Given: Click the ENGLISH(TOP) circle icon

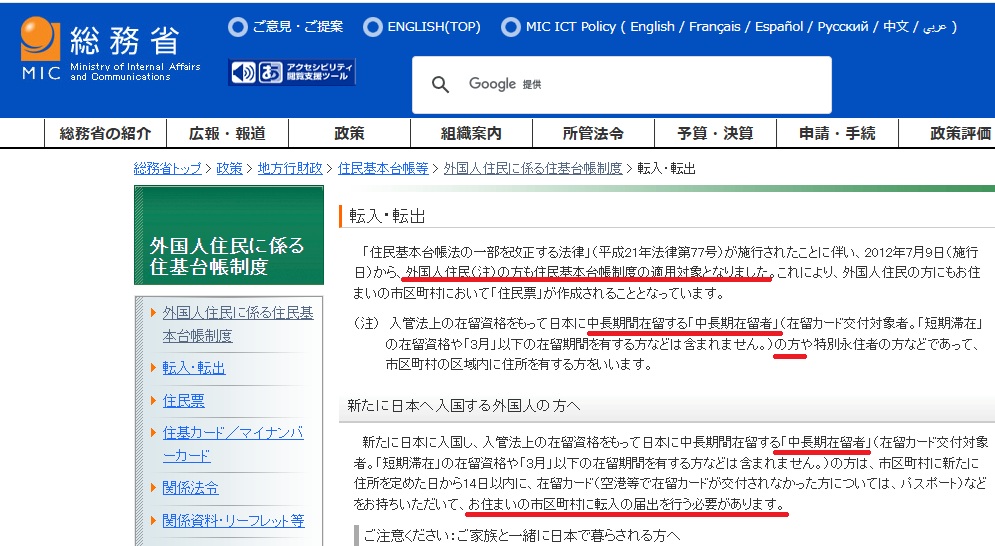Looking at the screenshot, I should (x=372, y=27).
